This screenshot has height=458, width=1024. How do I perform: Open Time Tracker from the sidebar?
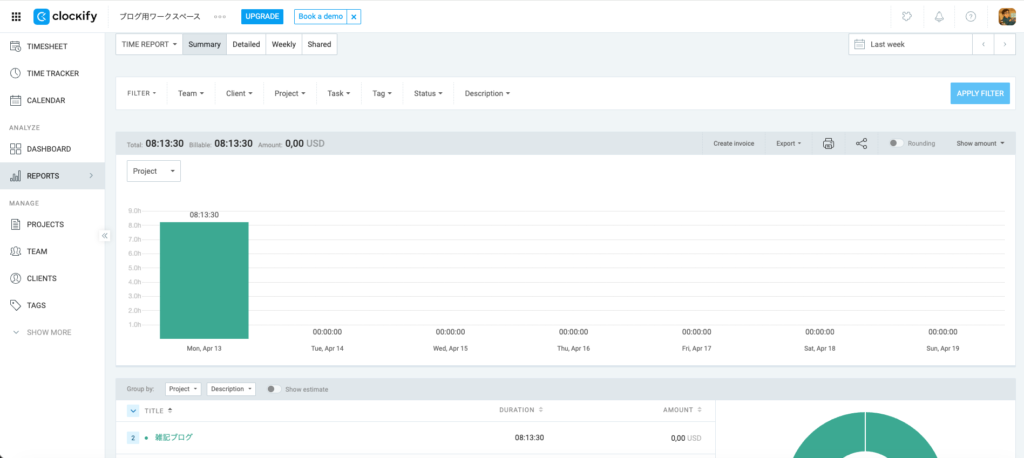coord(52,73)
